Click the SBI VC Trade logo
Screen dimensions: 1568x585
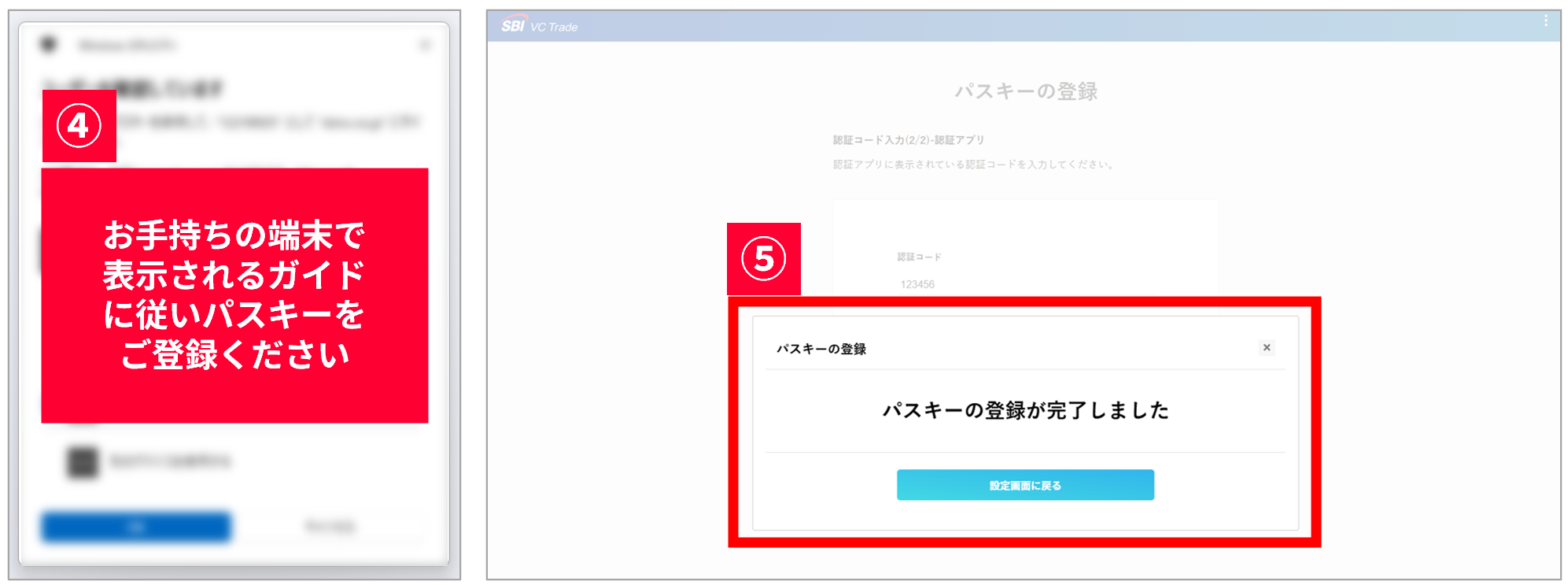click(x=540, y=26)
